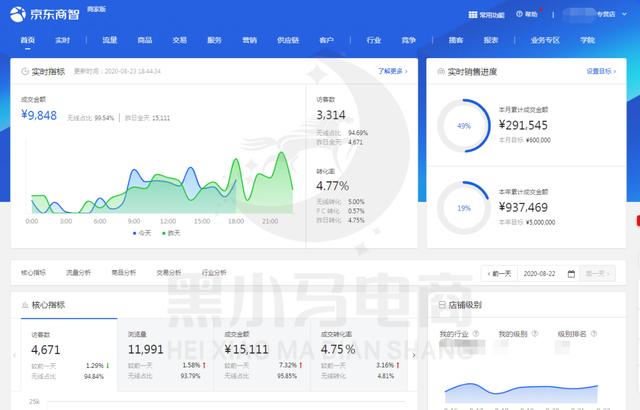Click the 前一天 button
The height and width of the screenshot is (410, 640).
pyautogui.click(x=500, y=273)
